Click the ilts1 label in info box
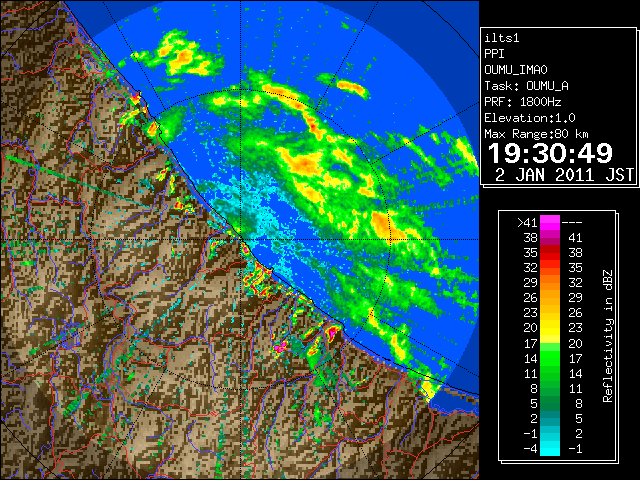 pyautogui.click(x=502, y=38)
